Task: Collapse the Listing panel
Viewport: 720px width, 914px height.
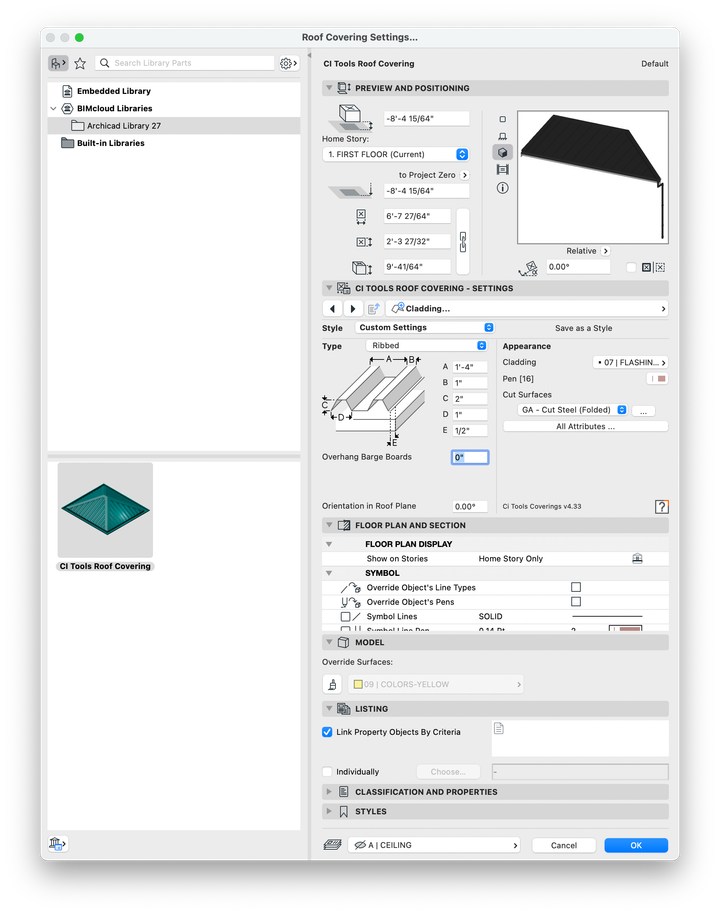Action: (x=329, y=709)
